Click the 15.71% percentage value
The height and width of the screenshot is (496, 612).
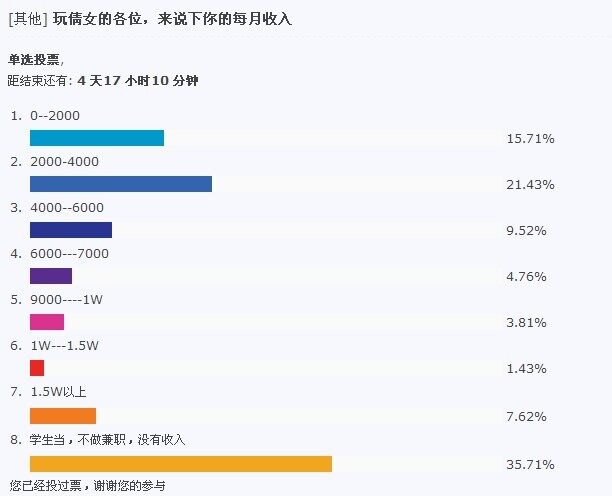click(530, 139)
